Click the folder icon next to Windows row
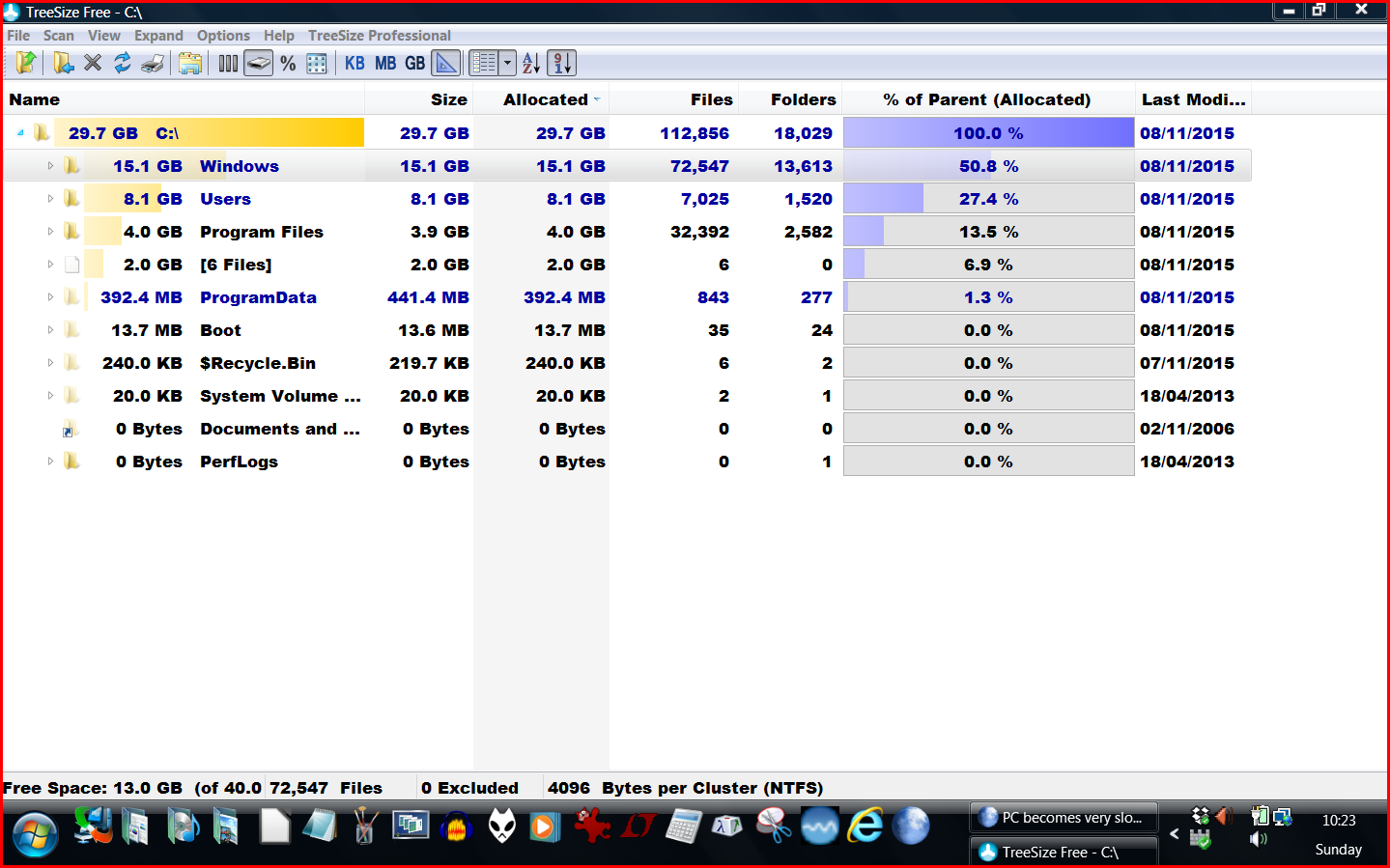 click(72, 166)
